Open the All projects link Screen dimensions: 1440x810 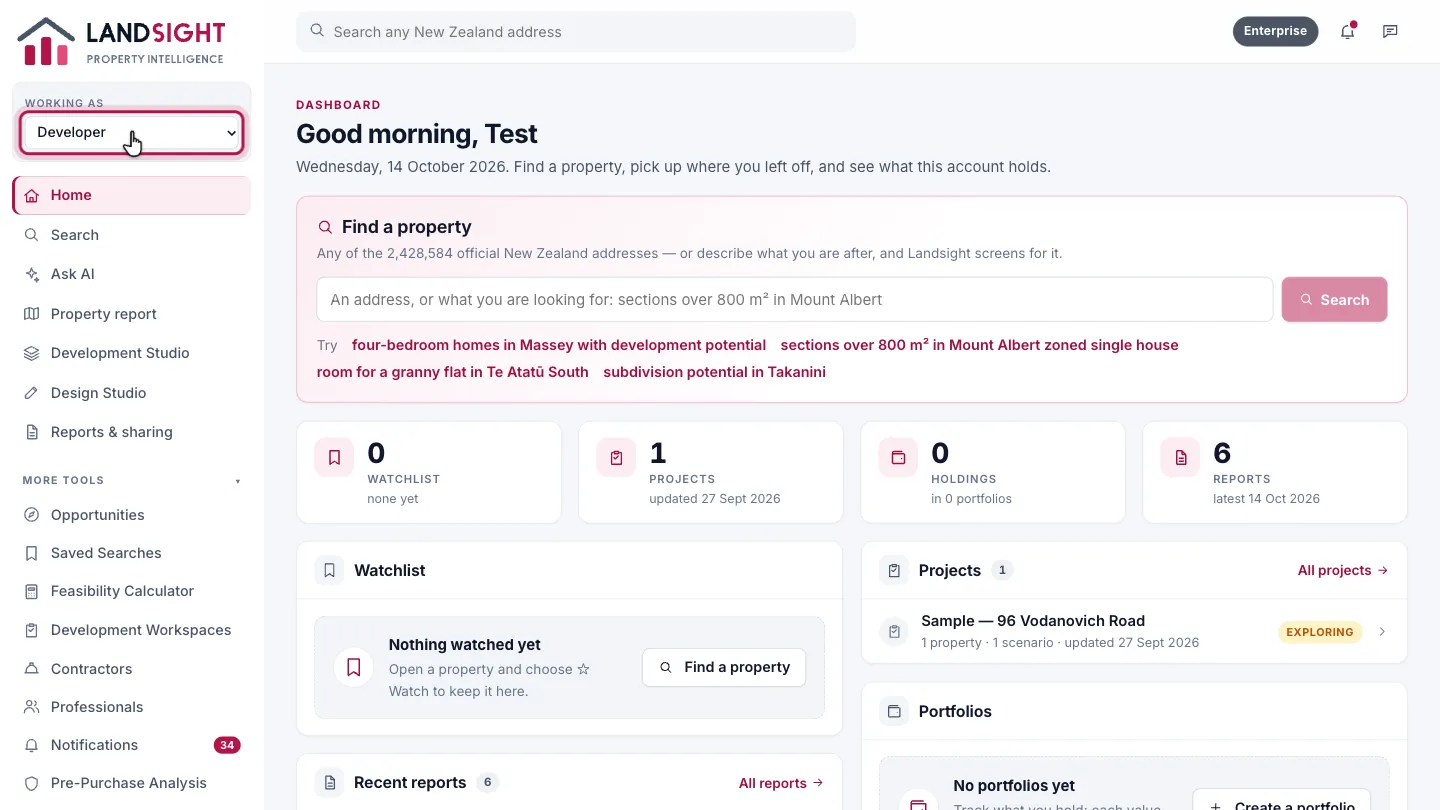(1343, 571)
